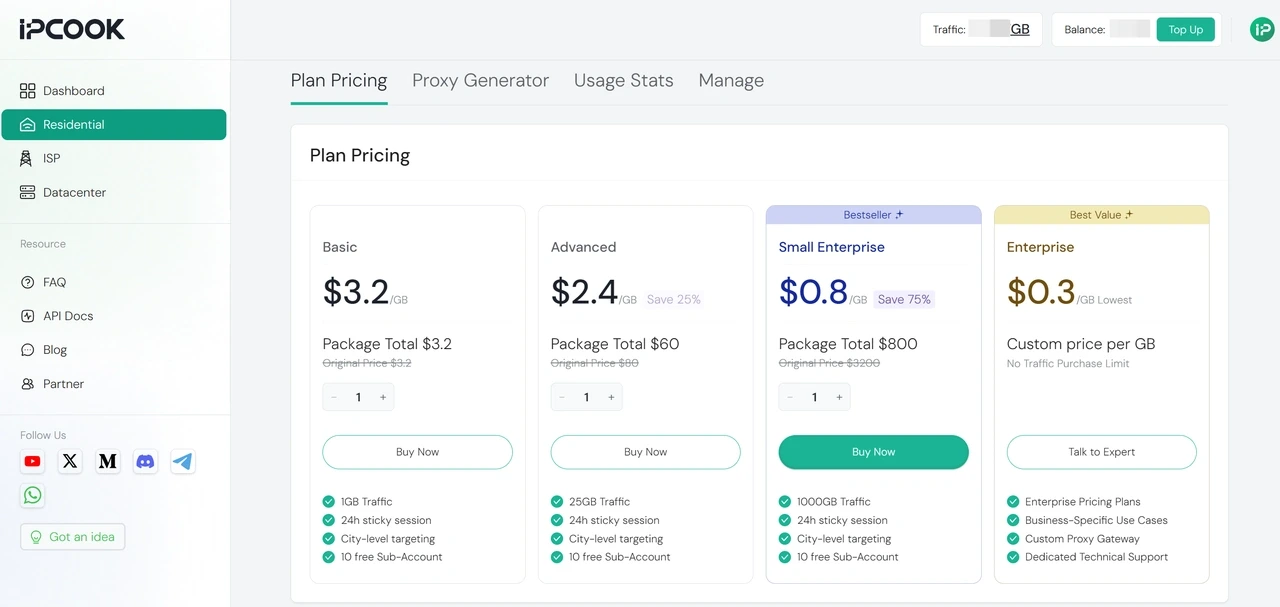The image size is (1280, 607).
Task: Click Buy Now on the Advanced plan
Action: 645,452
